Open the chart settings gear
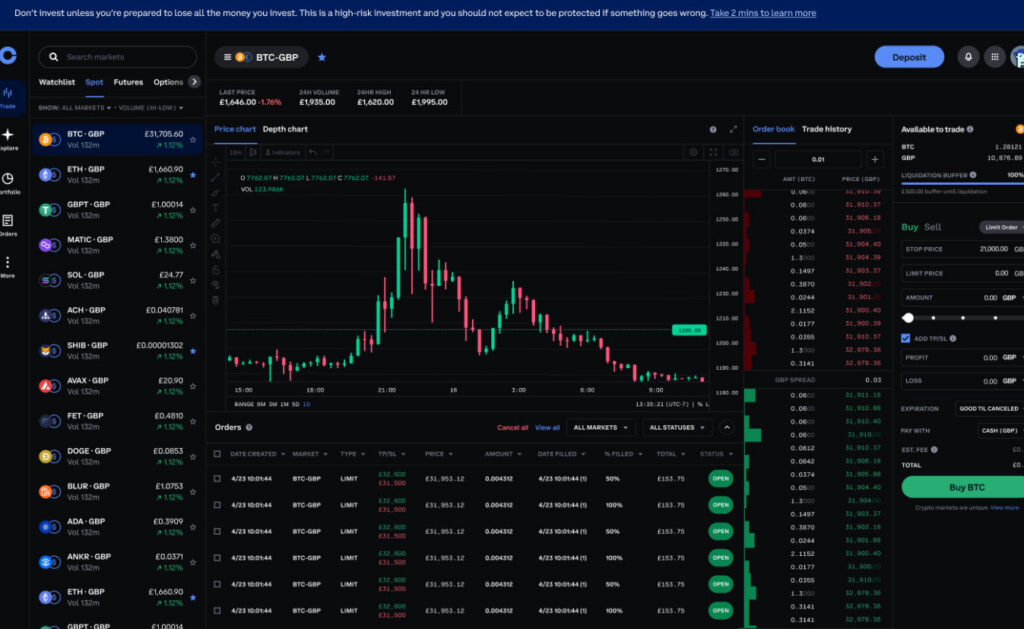1024x629 pixels. coord(693,152)
